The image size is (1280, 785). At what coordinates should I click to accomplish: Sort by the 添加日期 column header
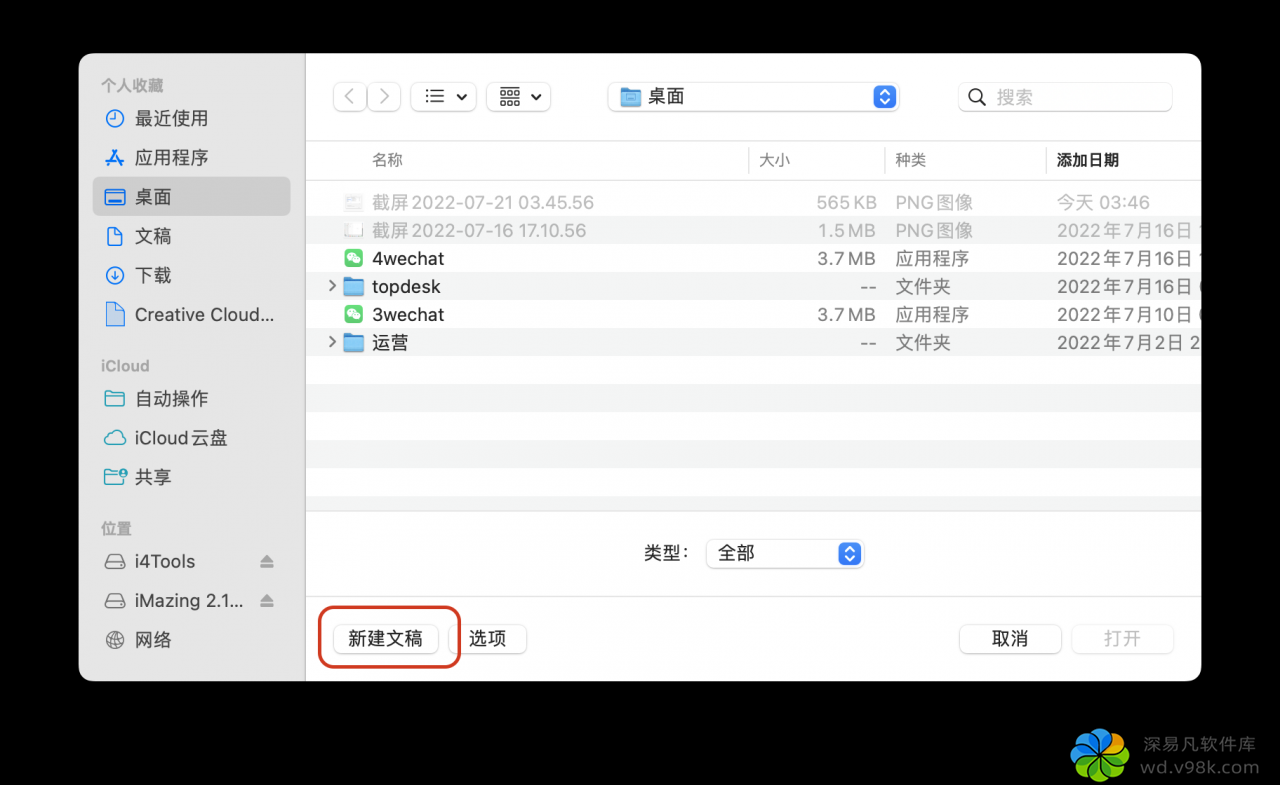pos(1088,160)
